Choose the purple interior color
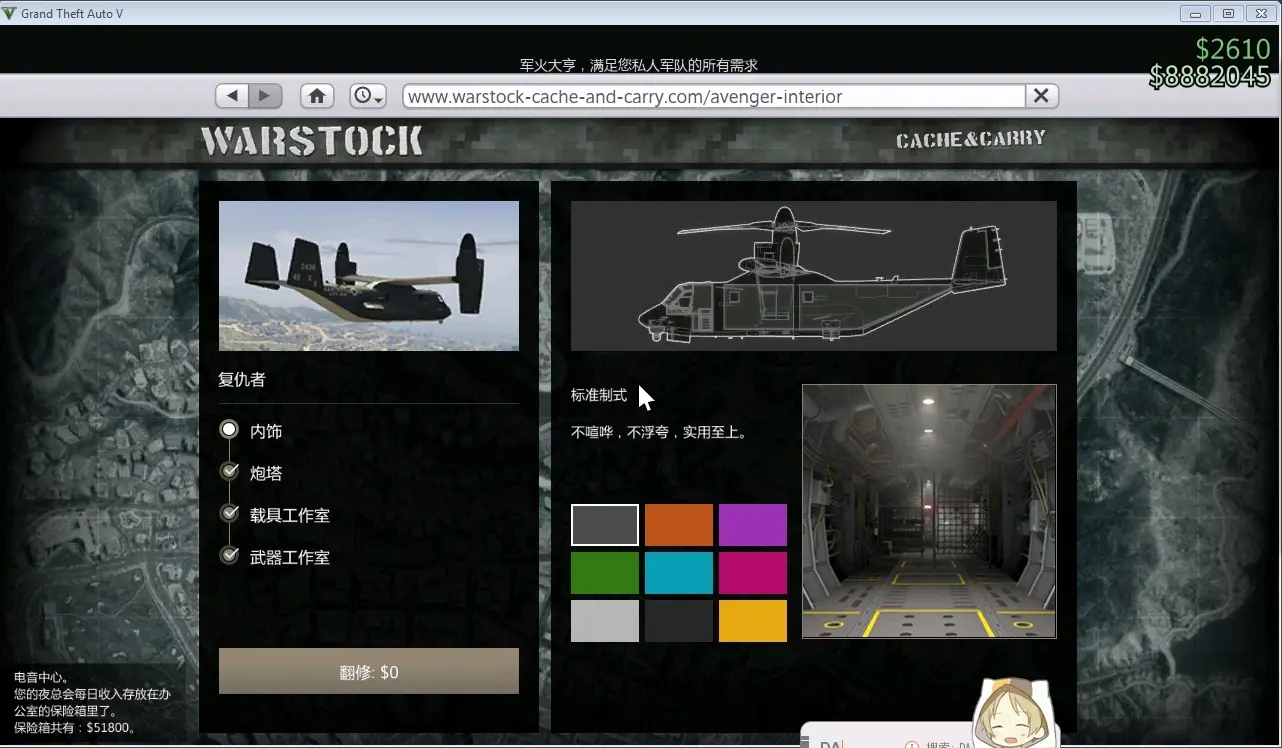 click(x=753, y=525)
